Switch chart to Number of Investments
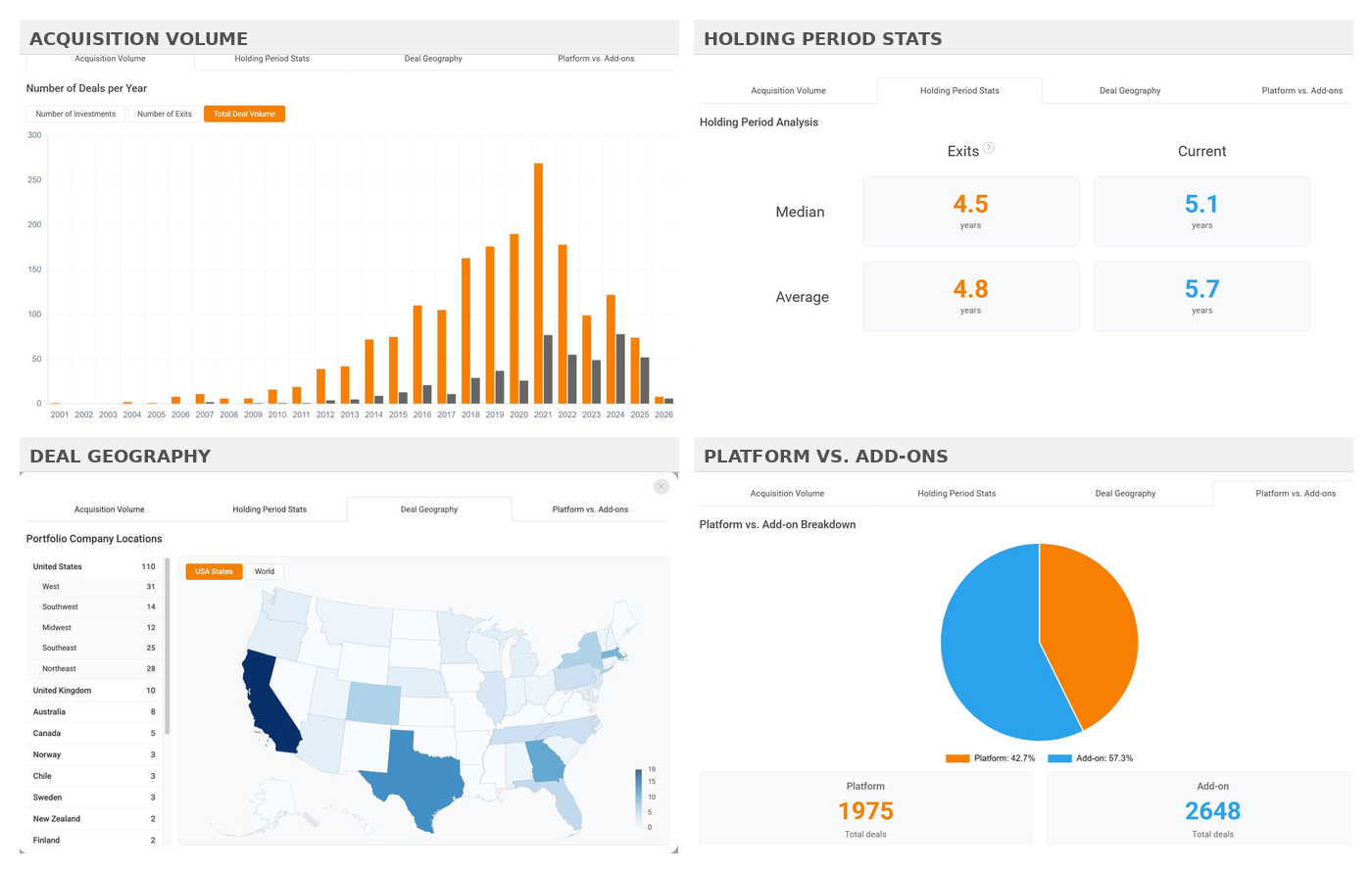This screenshot has height=873, width=1372. (x=75, y=114)
